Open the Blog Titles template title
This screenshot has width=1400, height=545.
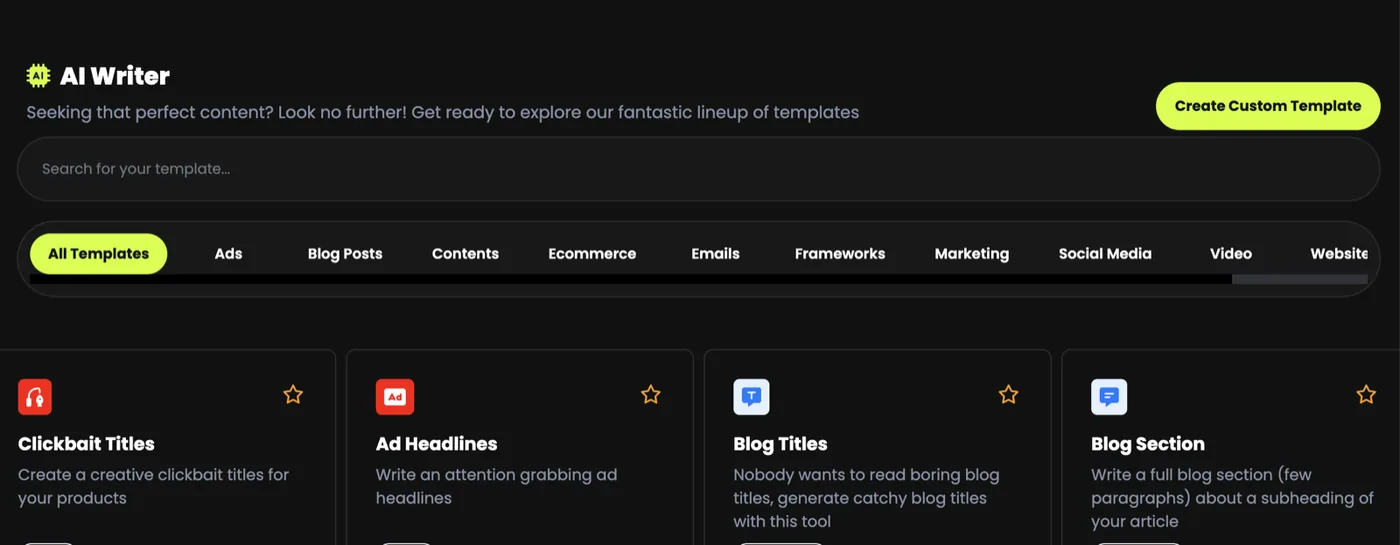pos(780,443)
